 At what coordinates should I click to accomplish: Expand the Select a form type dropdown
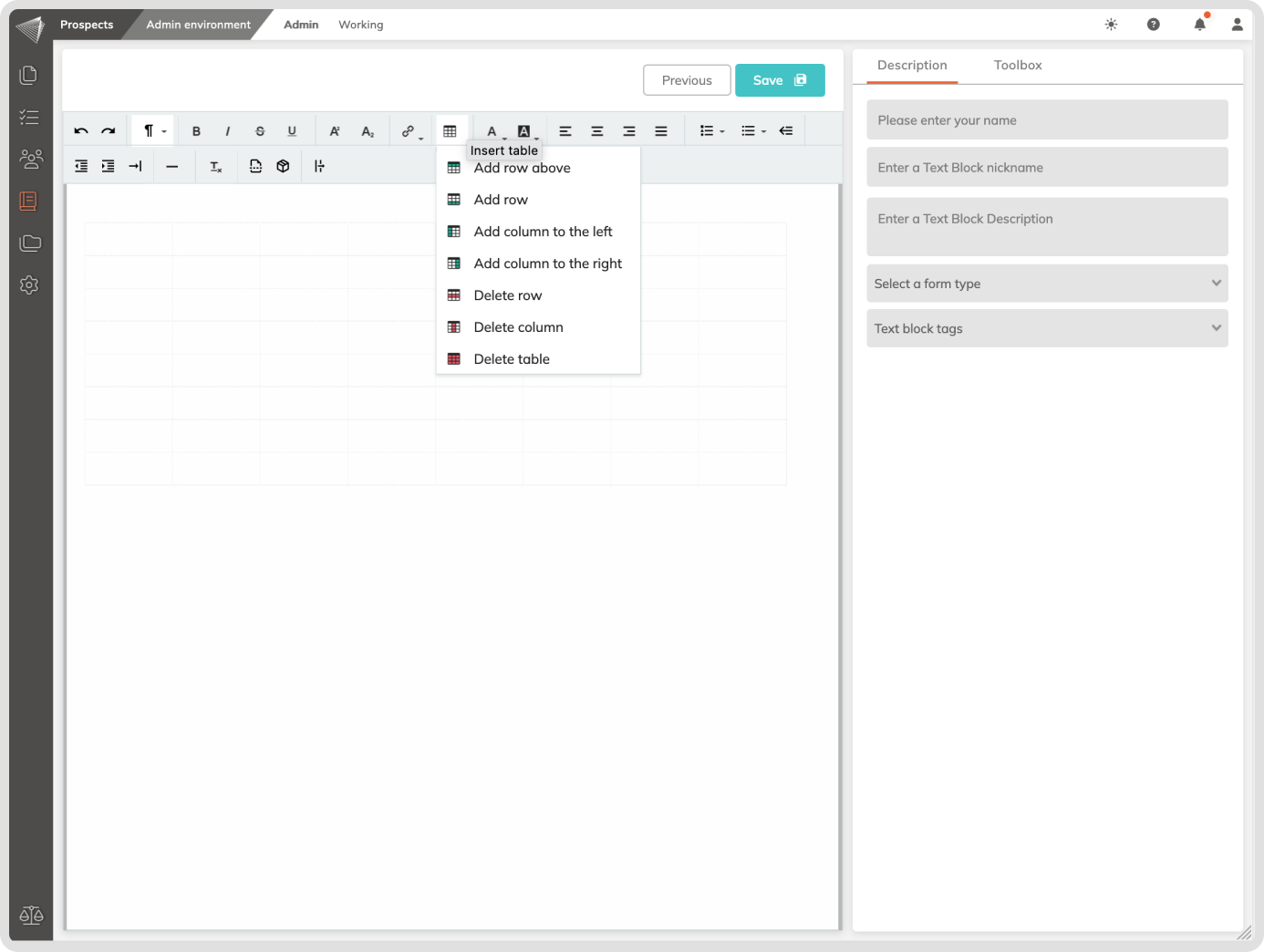tap(1046, 284)
